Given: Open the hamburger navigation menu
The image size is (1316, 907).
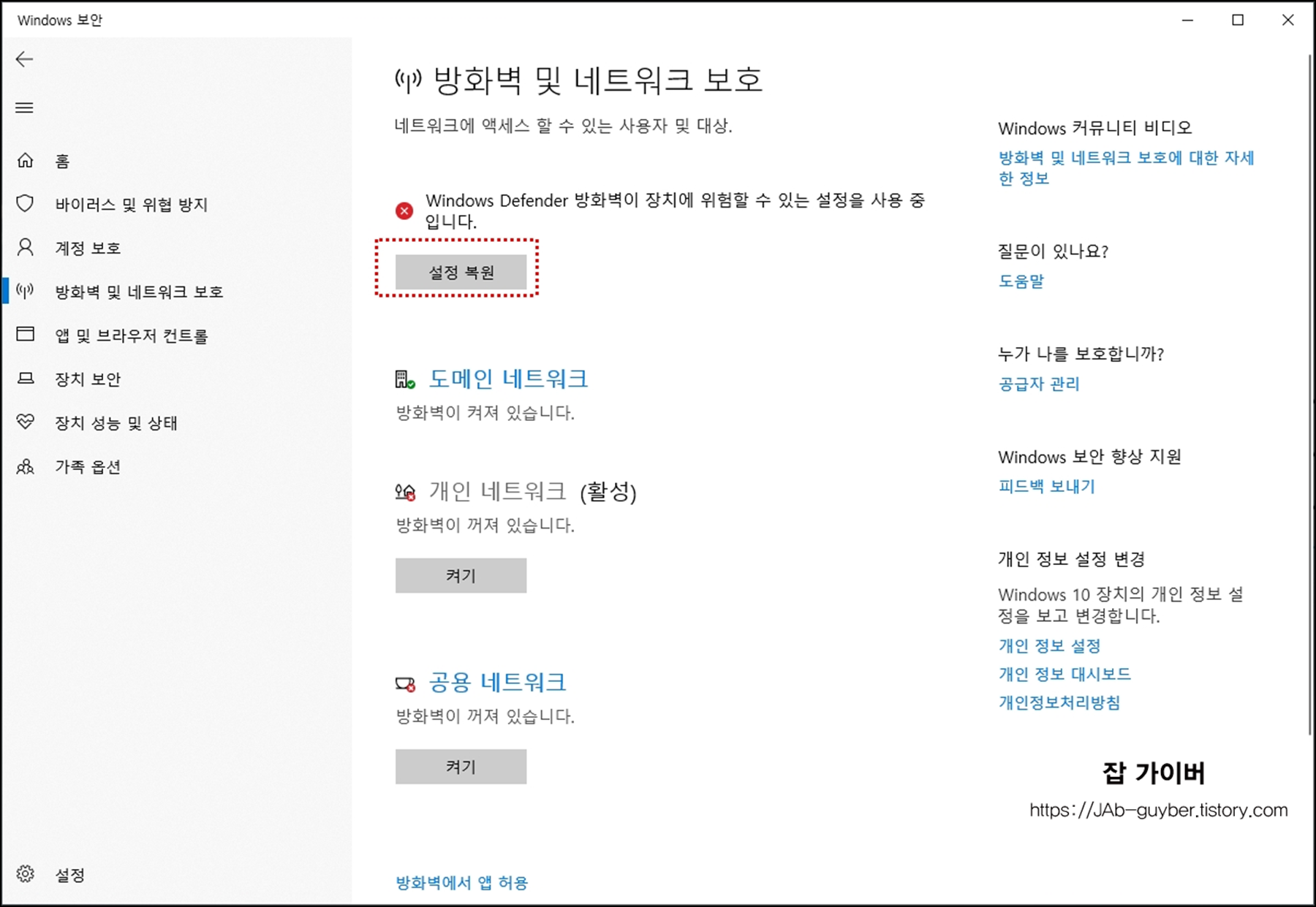Looking at the screenshot, I should [24, 107].
